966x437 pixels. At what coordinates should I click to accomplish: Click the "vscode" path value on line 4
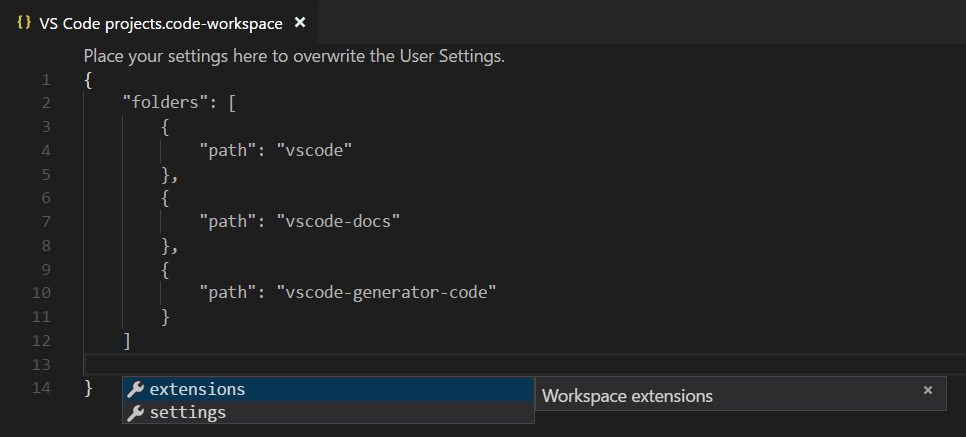click(316, 150)
